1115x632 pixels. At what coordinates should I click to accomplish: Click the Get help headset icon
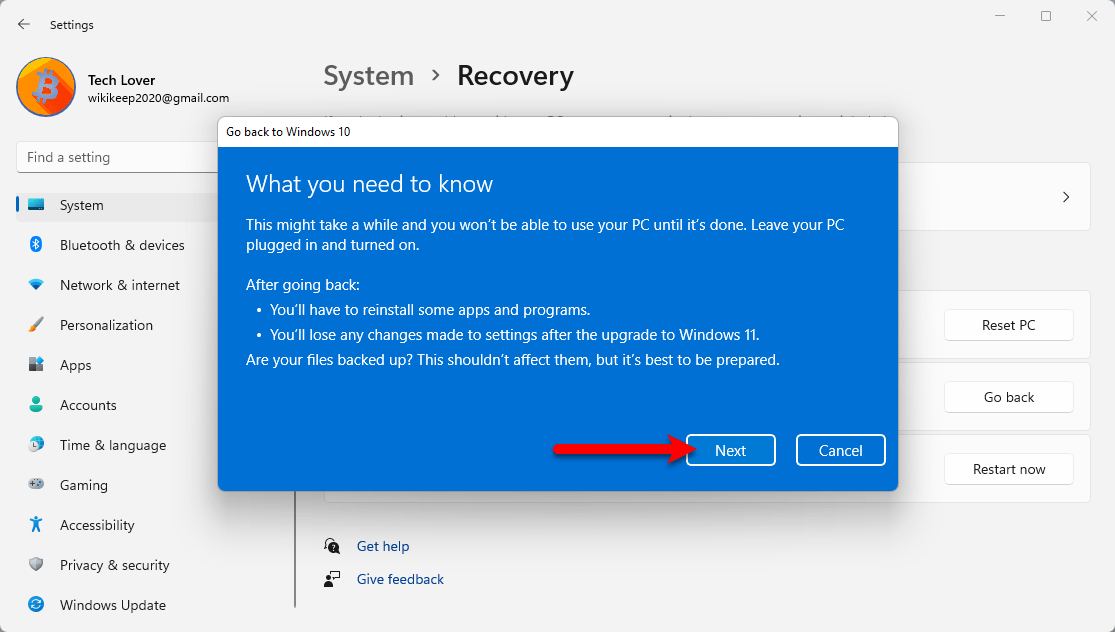(x=332, y=546)
